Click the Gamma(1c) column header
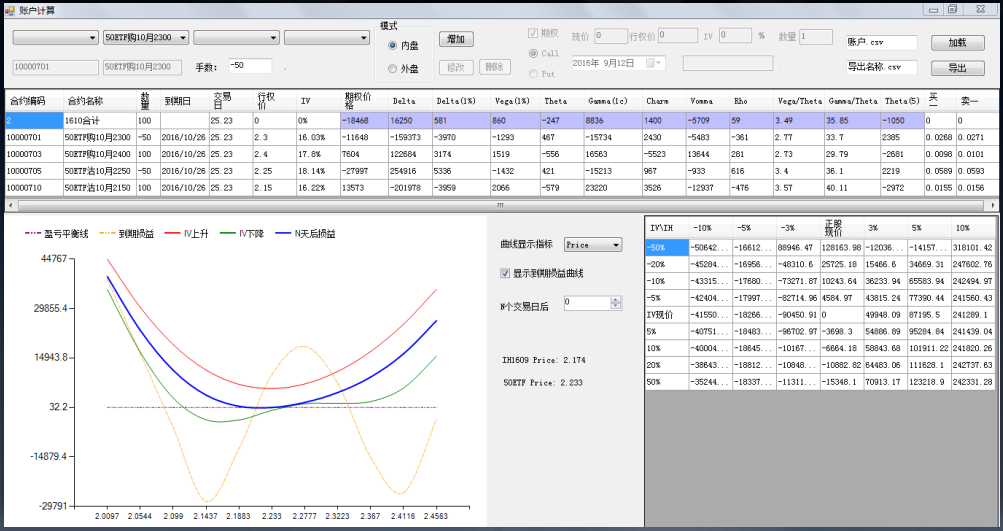Screen dimensions: 1003x531 [612, 101]
